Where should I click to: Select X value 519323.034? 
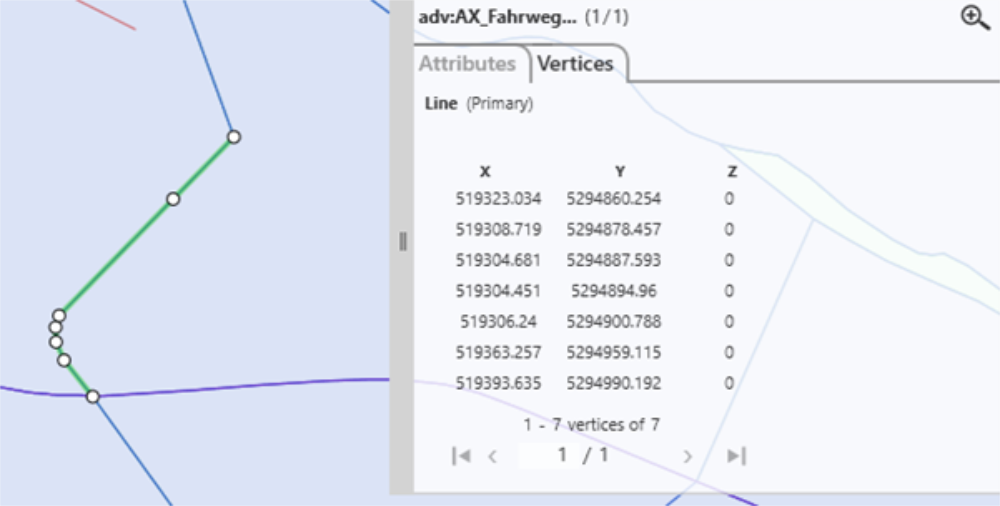click(498, 199)
